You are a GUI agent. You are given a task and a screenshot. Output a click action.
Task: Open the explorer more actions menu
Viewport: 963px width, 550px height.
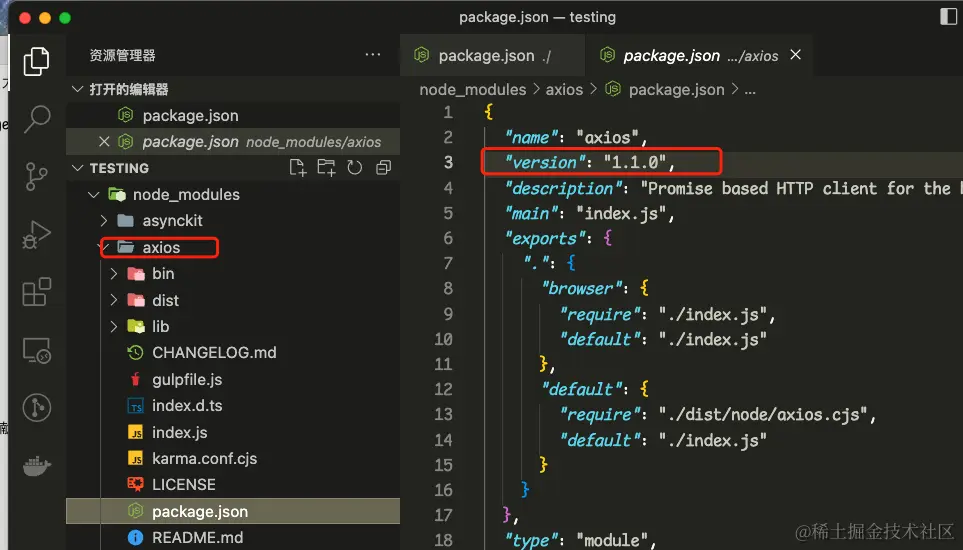(373, 55)
